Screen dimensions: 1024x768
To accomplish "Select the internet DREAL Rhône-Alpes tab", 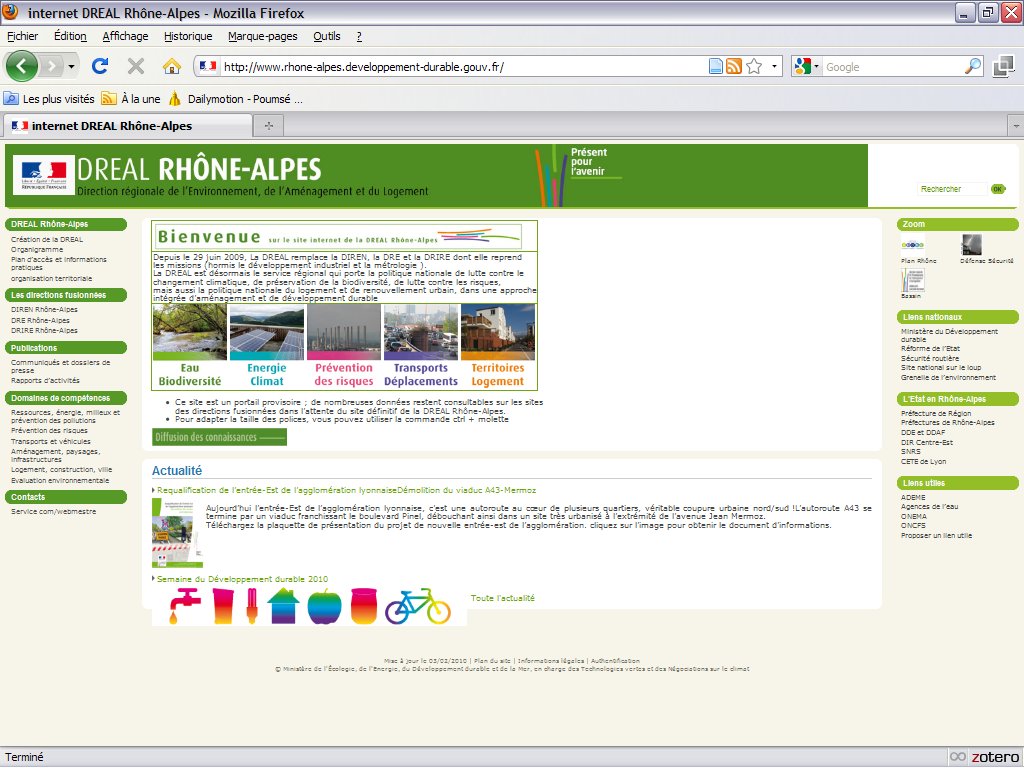I will point(112,126).
